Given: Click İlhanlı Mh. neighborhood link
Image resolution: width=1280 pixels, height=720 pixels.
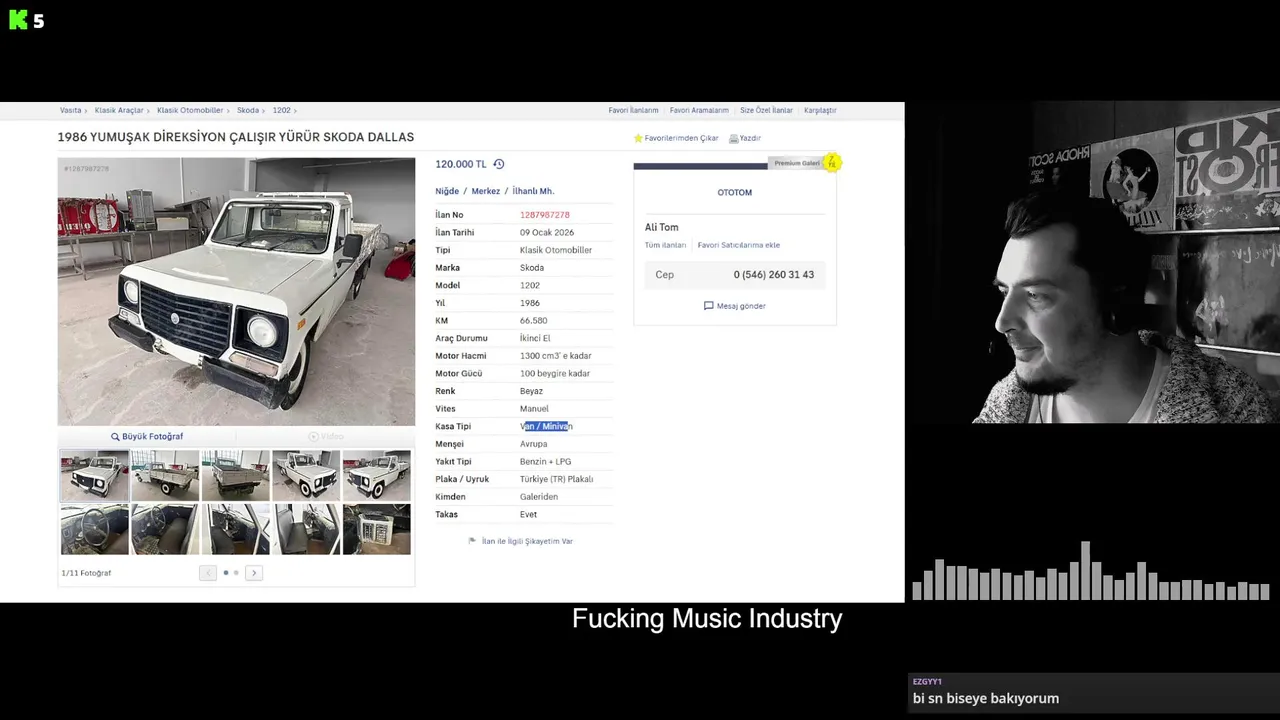Looking at the screenshot, I should 533,191.
